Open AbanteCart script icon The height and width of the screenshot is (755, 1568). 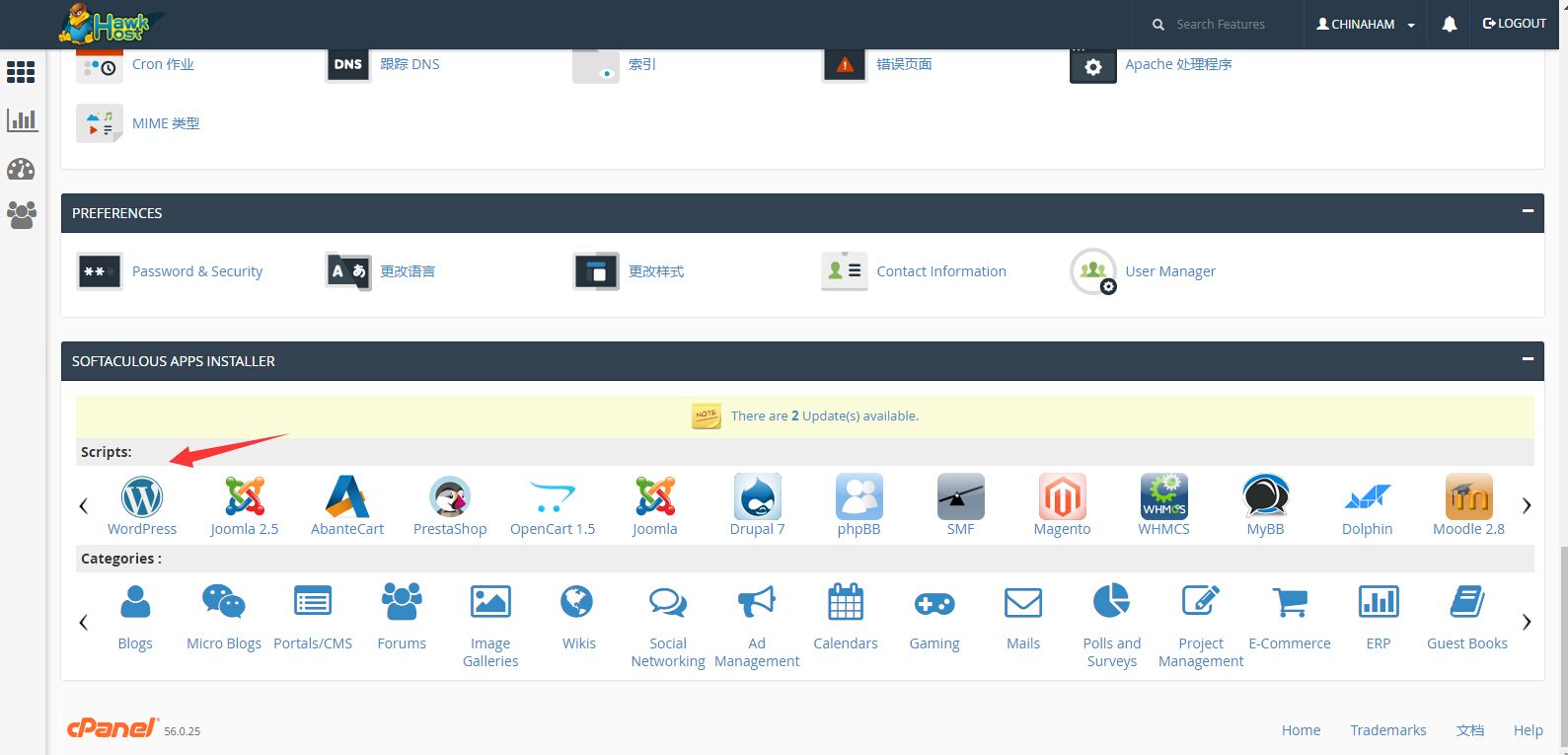tap(347, 496)
